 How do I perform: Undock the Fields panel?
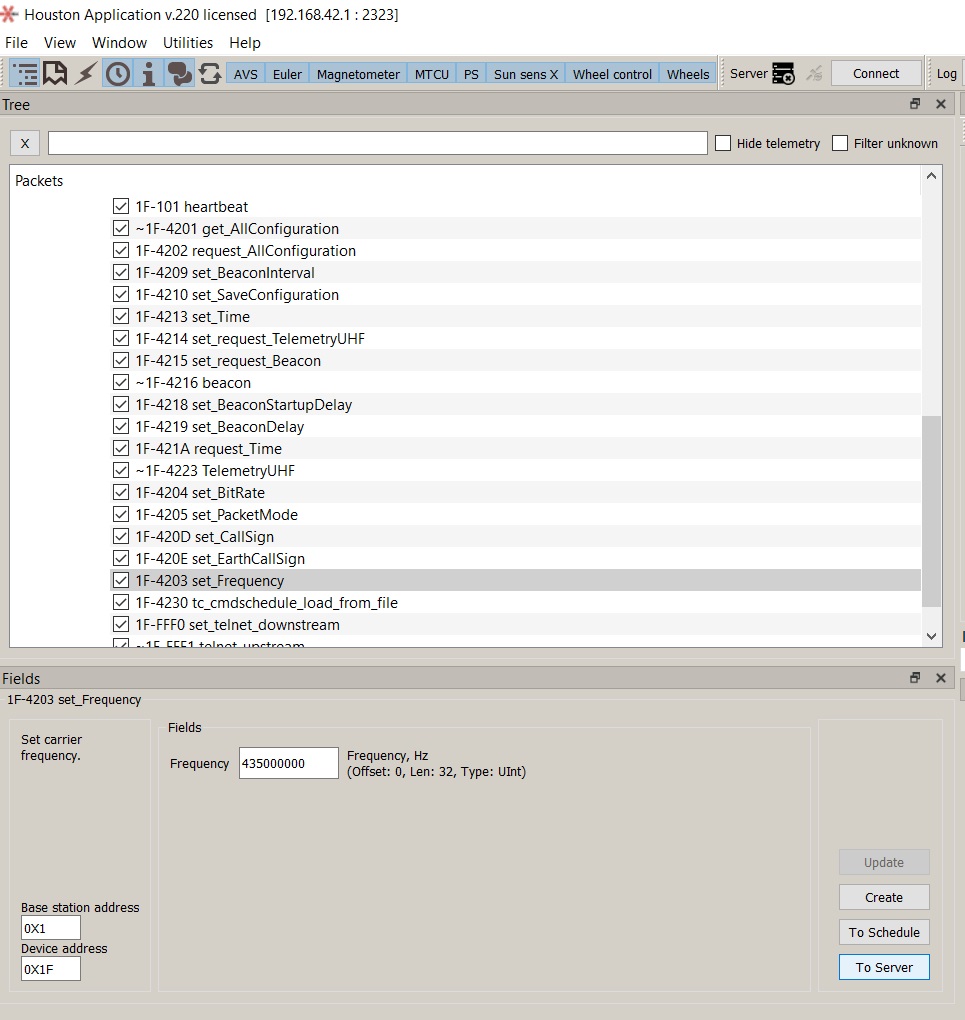914,678
